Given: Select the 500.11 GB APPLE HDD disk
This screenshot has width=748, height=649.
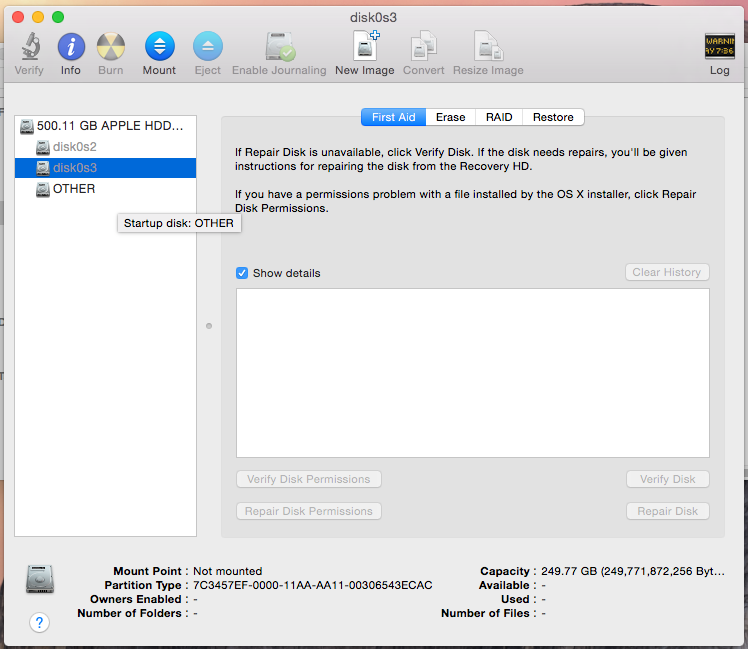Looking at the screenshot, I should coord(105,126).
